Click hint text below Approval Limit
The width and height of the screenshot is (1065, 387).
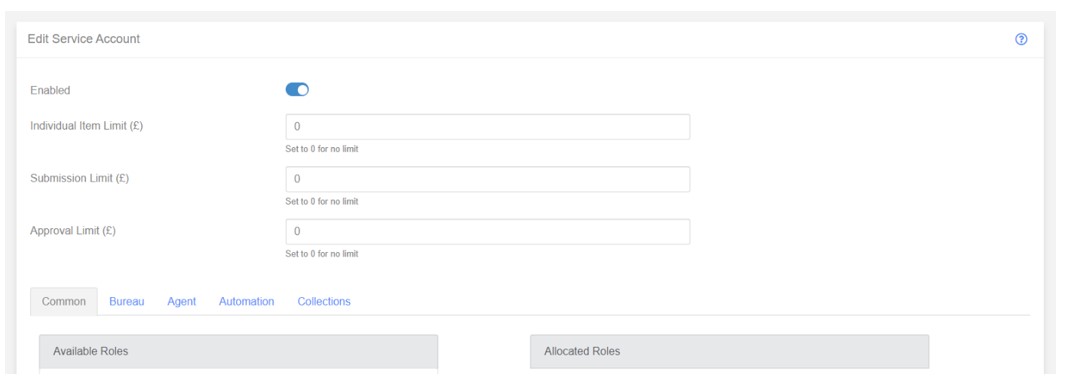322,254
